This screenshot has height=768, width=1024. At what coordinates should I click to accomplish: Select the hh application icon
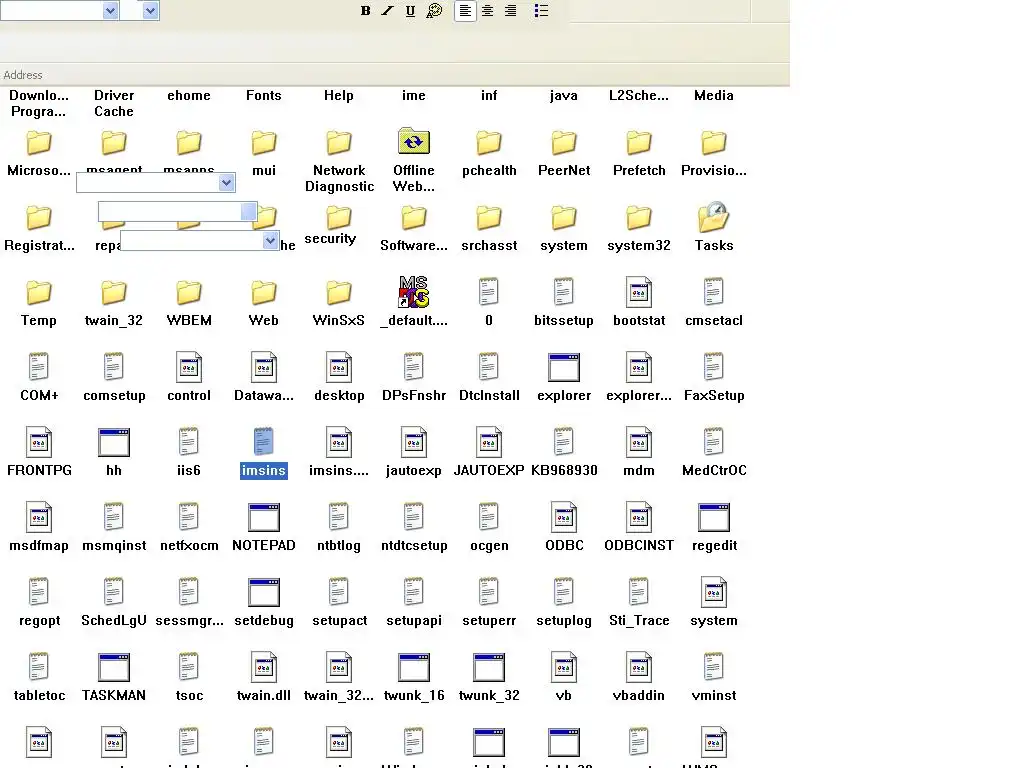[114, 442]
